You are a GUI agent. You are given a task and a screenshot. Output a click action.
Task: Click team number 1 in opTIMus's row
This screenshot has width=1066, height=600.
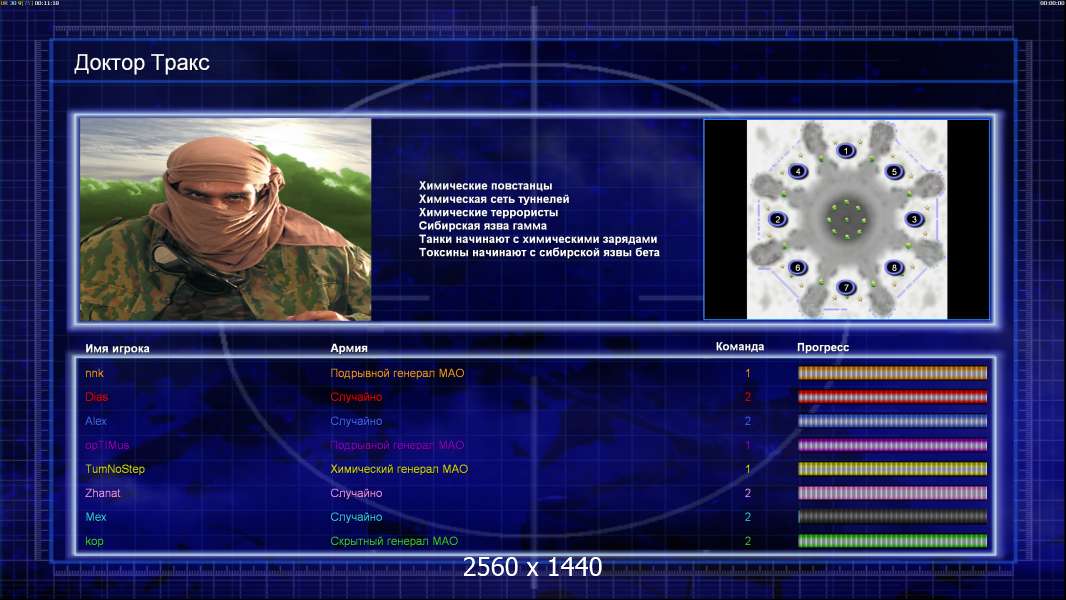748,445
